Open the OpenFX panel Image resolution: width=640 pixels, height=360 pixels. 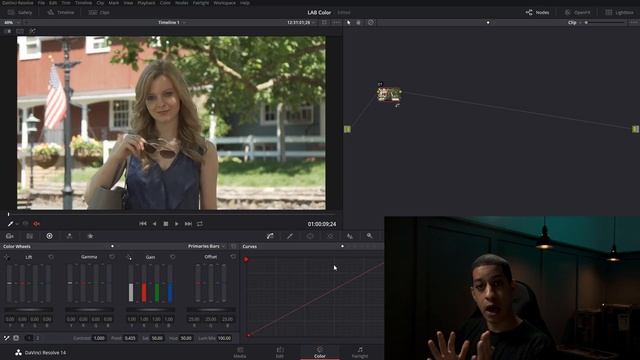(x=577, y=12)
